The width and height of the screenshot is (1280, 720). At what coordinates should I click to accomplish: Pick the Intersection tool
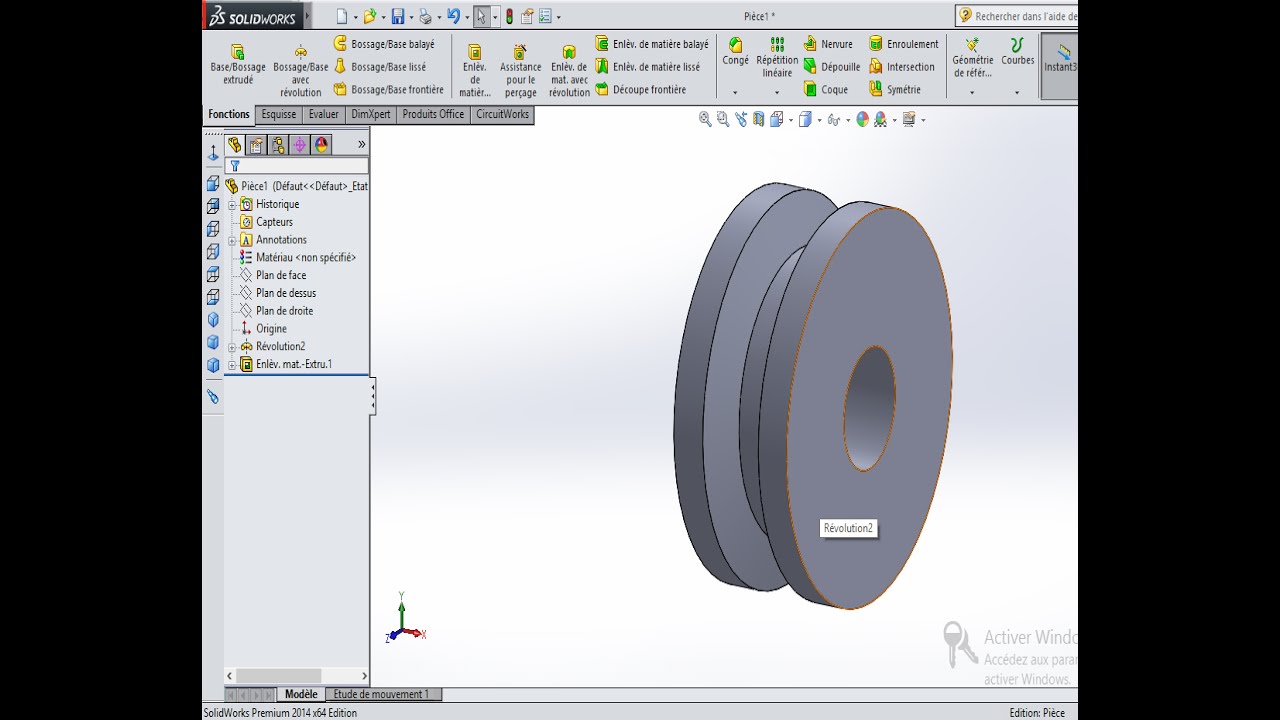point(902,67)
